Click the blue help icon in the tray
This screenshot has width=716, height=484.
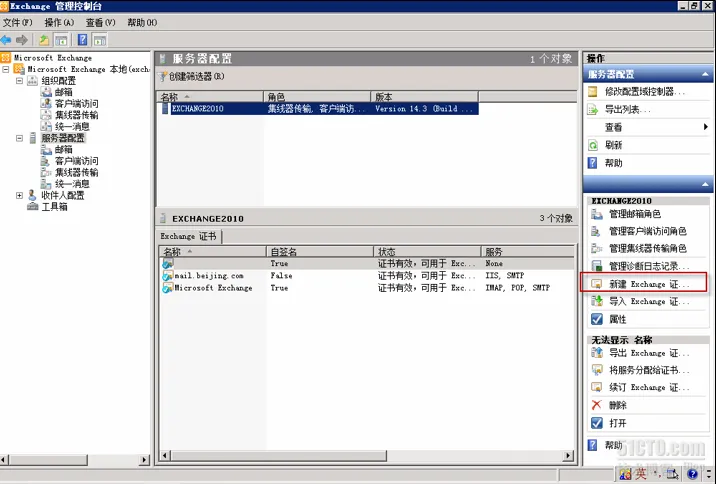pyautogui.click(x=692, y=475)
